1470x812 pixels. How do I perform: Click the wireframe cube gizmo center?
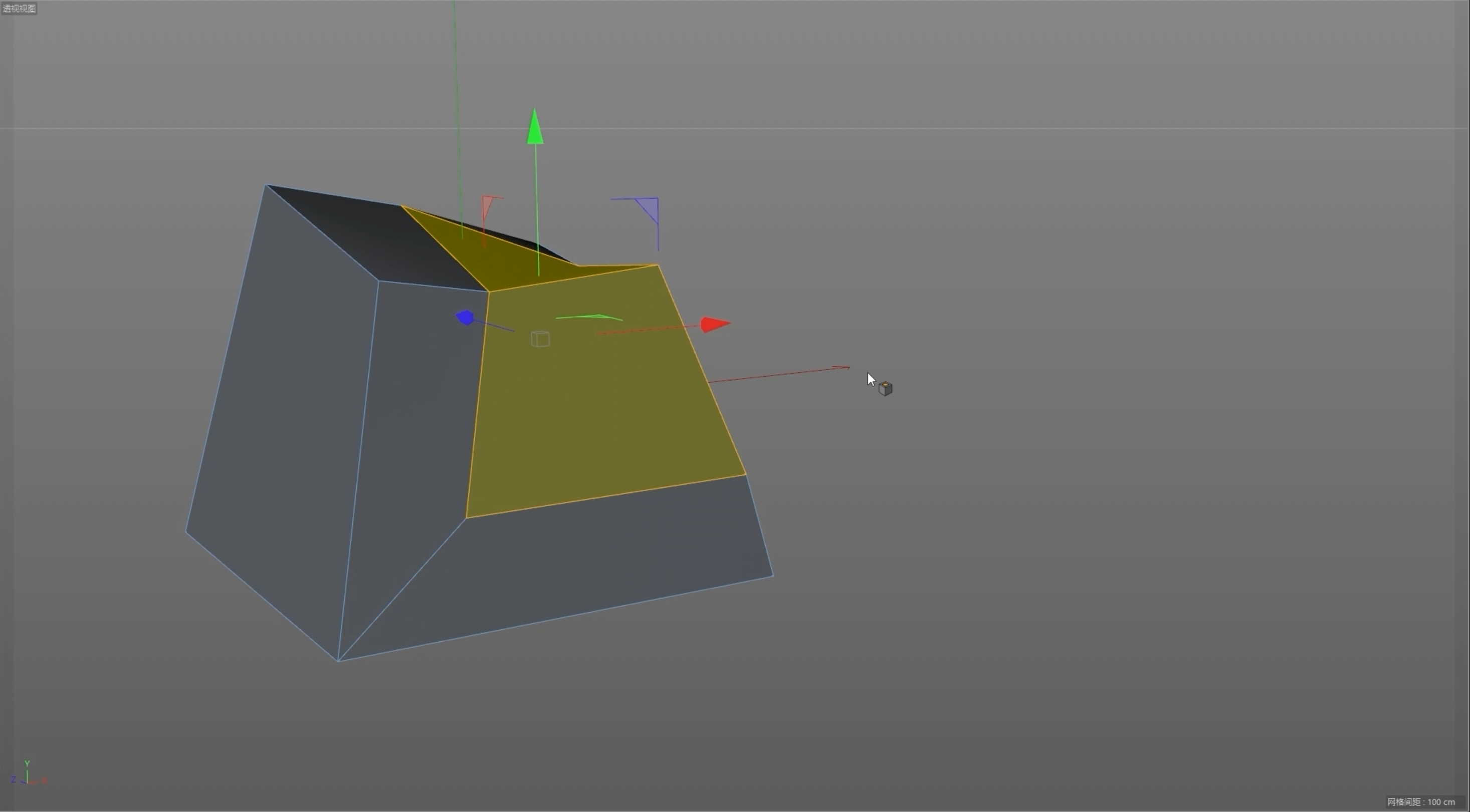pyautogui.click(x=540, y=339)
